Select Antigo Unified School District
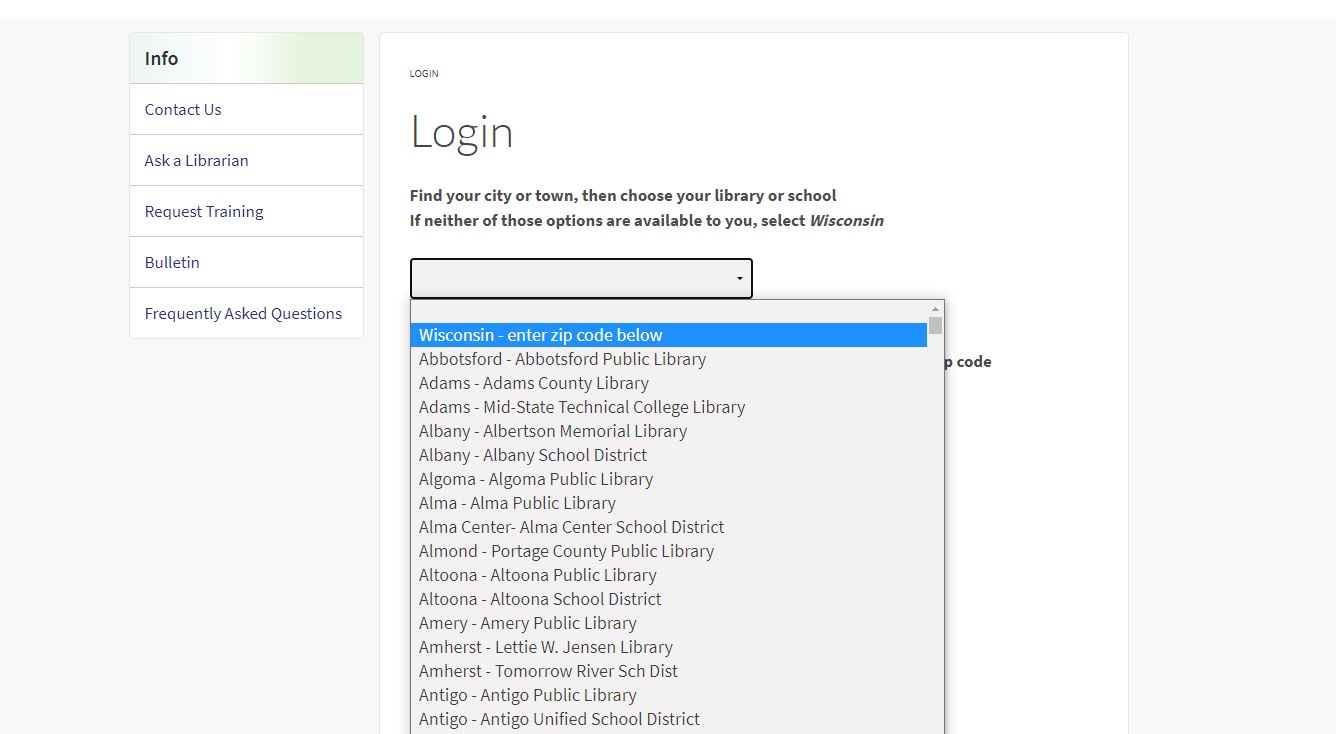This screenshot has height=734, width=1336. pyautogui.click(x=559, y=719)
